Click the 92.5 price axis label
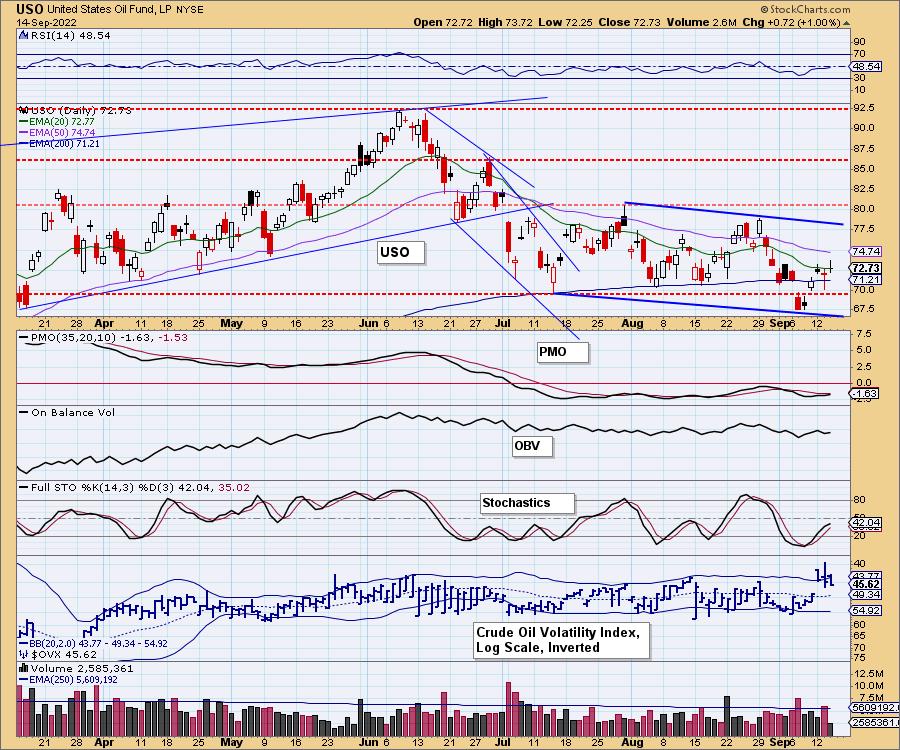This screenshot has height=750, width=900. click(864, 107)
